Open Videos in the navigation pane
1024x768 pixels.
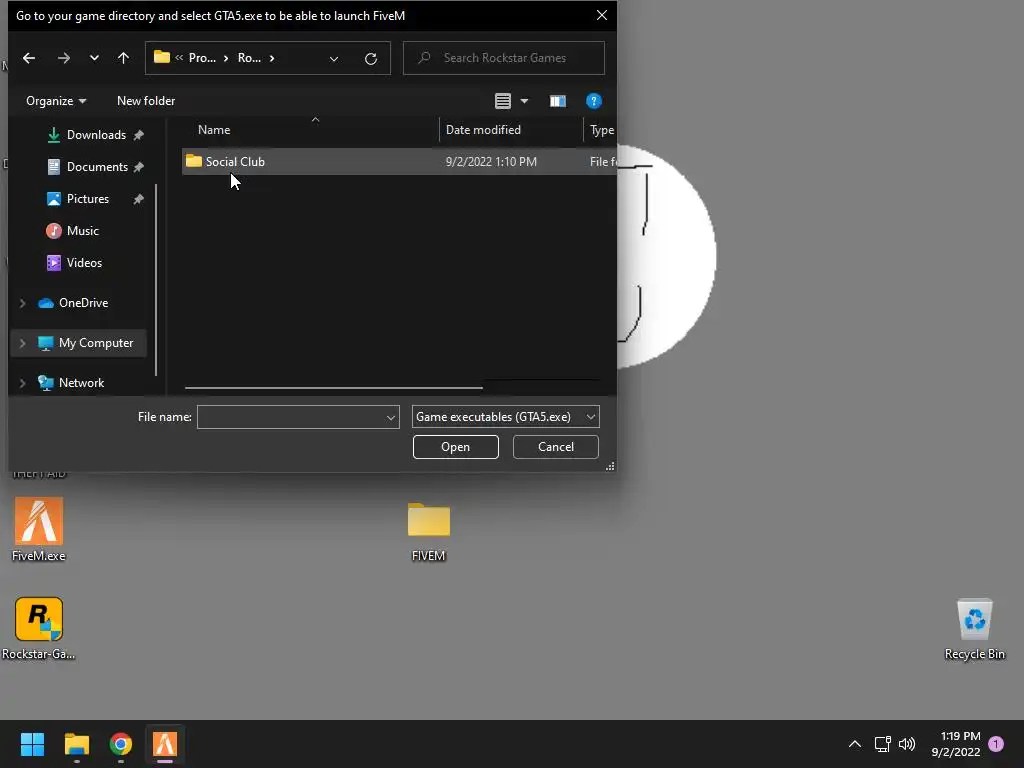click(84, 263)
